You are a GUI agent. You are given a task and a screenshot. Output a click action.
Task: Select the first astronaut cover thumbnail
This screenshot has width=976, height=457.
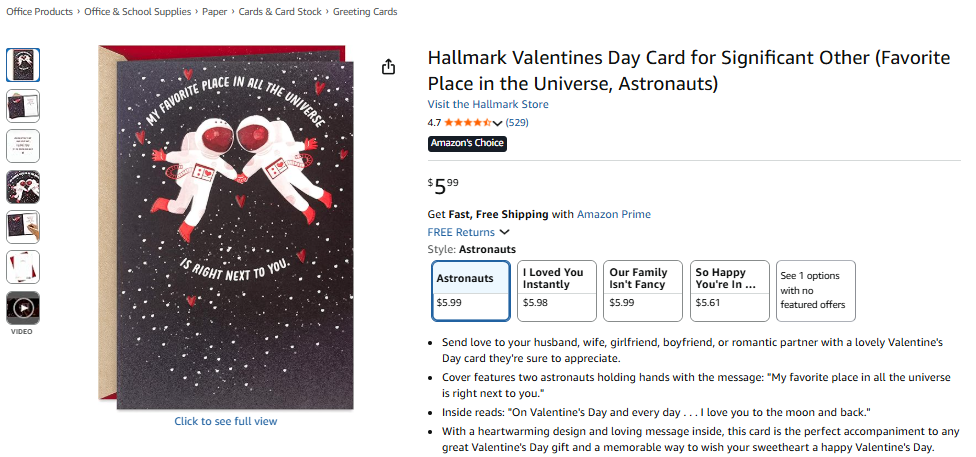click(x=23, y=65)
